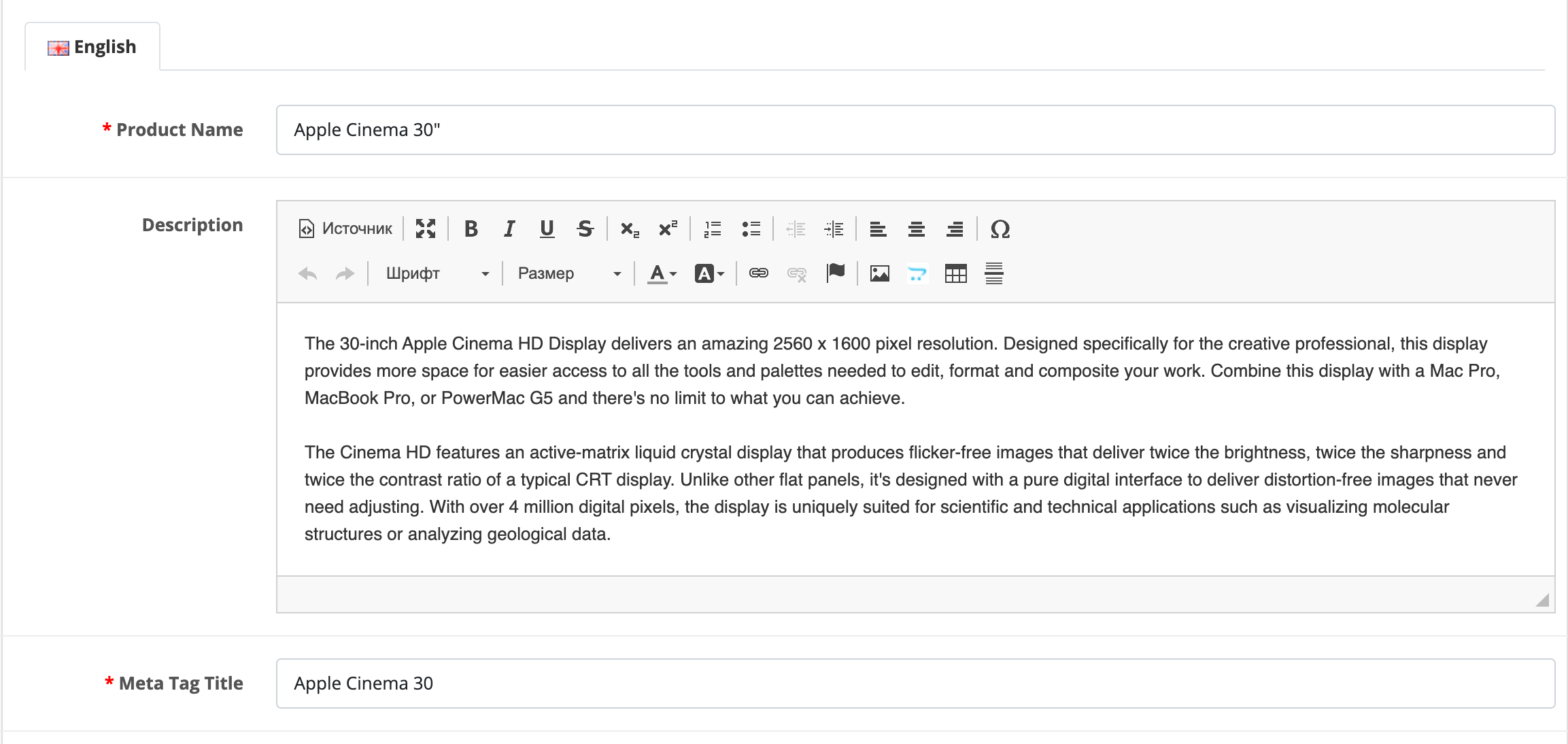Image resolution: width=1568 pixels, height=744 pixels.
Task: Click the Product Name label
Action: coord(180,130)
